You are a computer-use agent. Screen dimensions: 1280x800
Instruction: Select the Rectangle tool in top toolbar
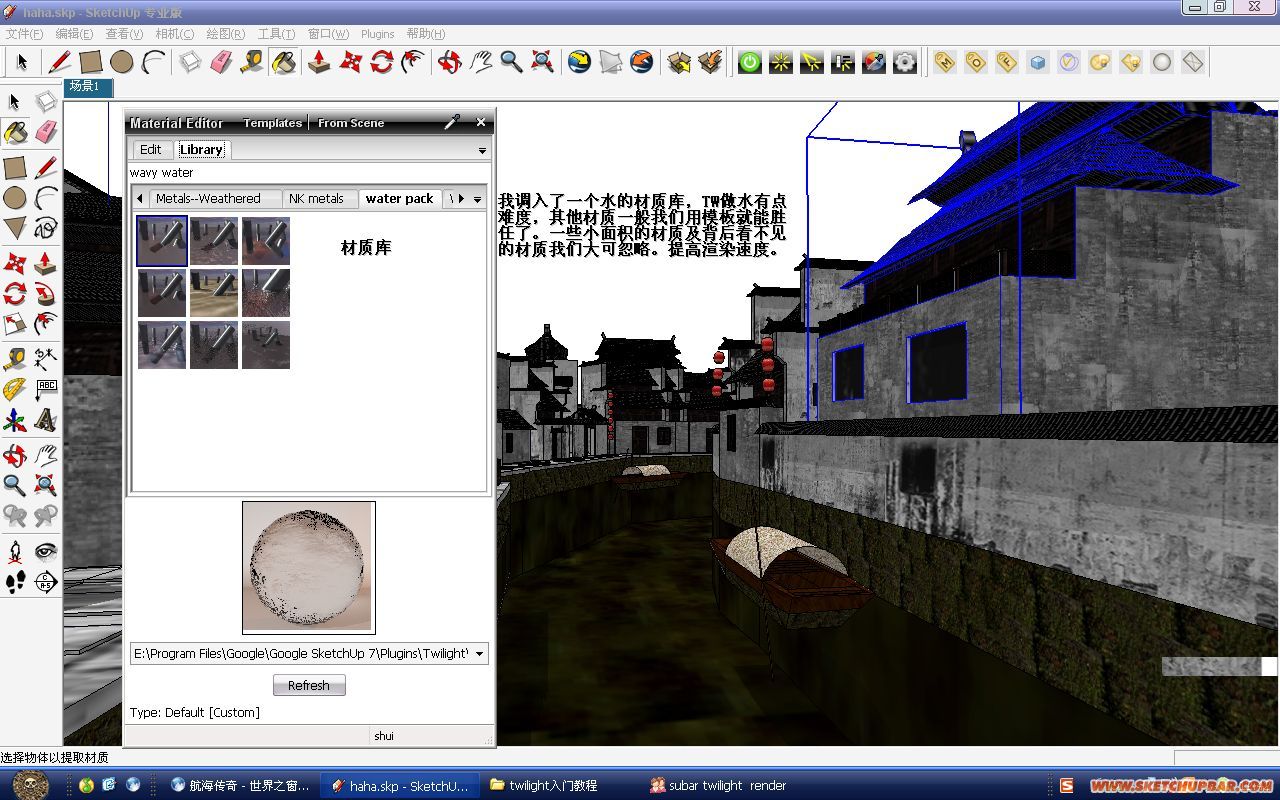pyautogui.click(x=91, y=62)
